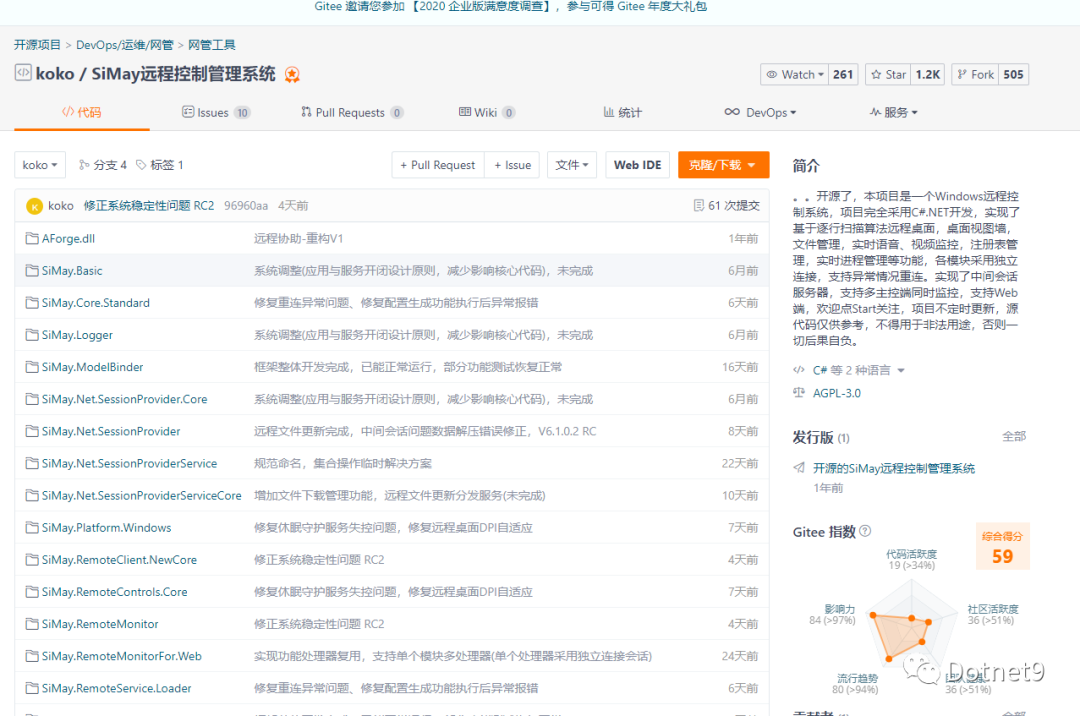Click the 96960aa commit hash
The width and height of the screenshot is (1080, 716).
click(246, 205)
